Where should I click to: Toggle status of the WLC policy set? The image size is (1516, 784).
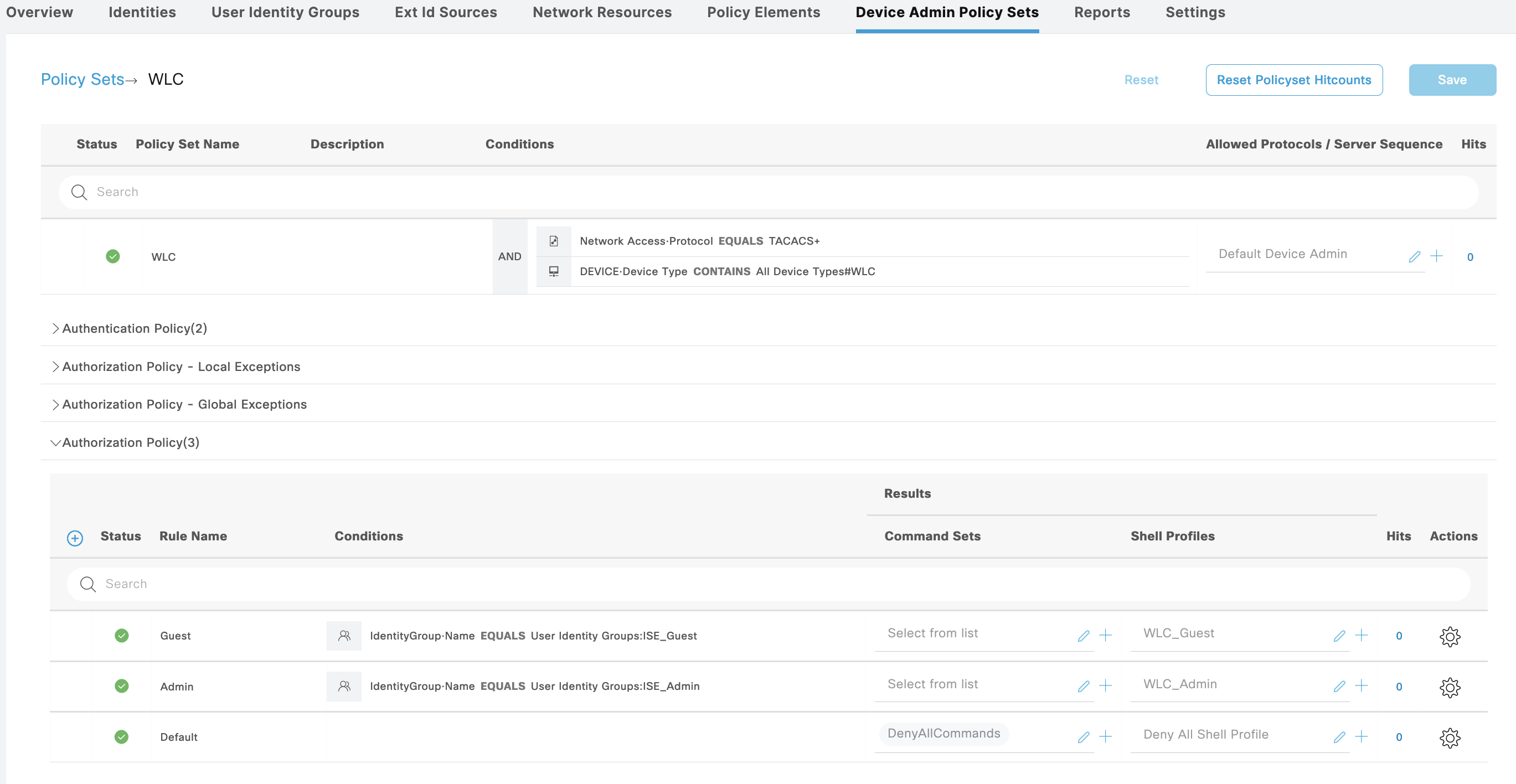pyautogui.click(x=112, y=256)
